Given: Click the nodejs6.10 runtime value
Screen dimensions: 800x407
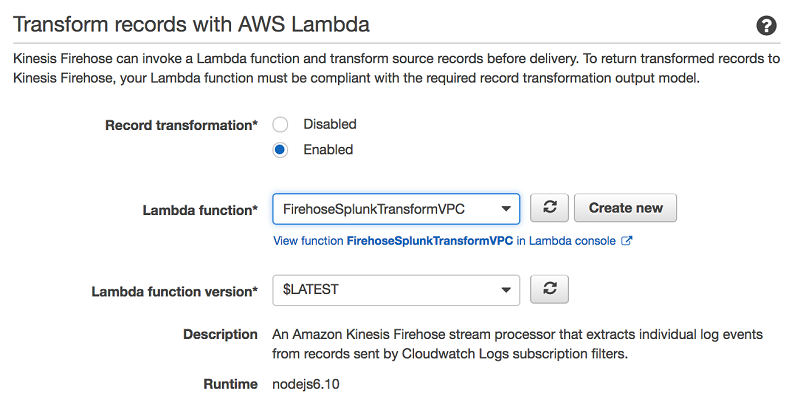Looking at the screenshot, I should coord(306,384).
